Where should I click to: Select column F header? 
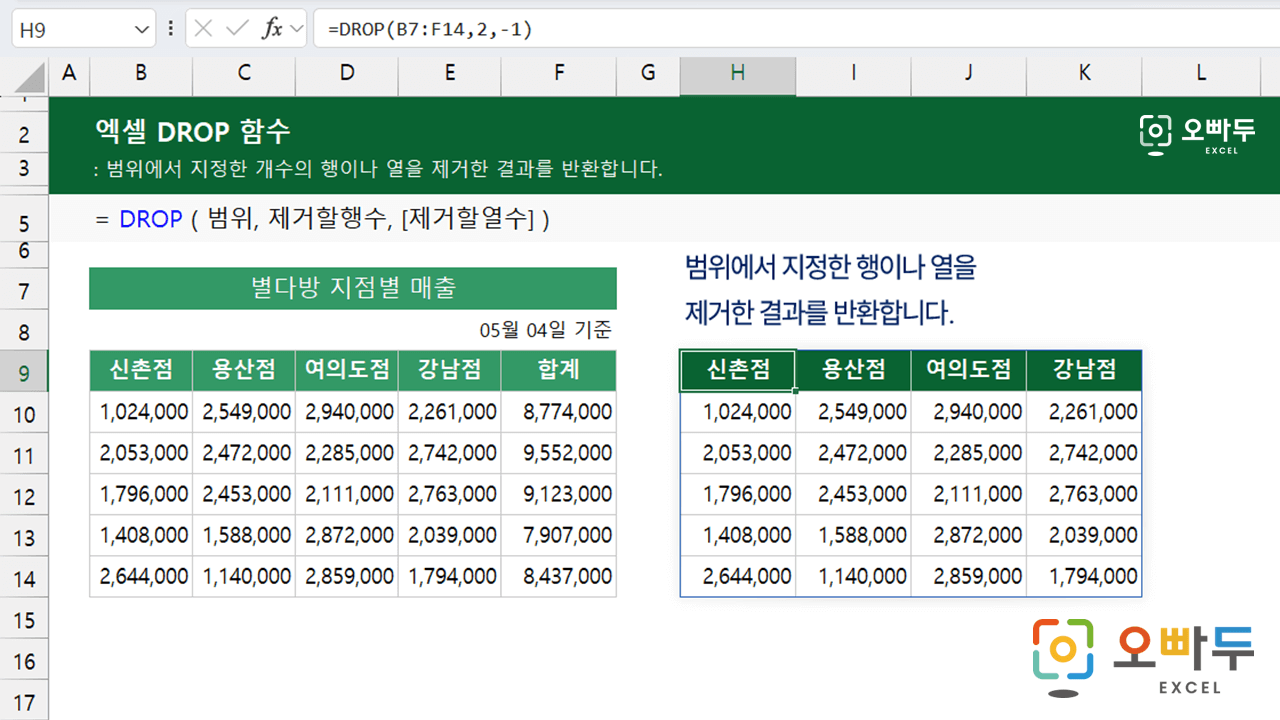[x=558, y=73]
